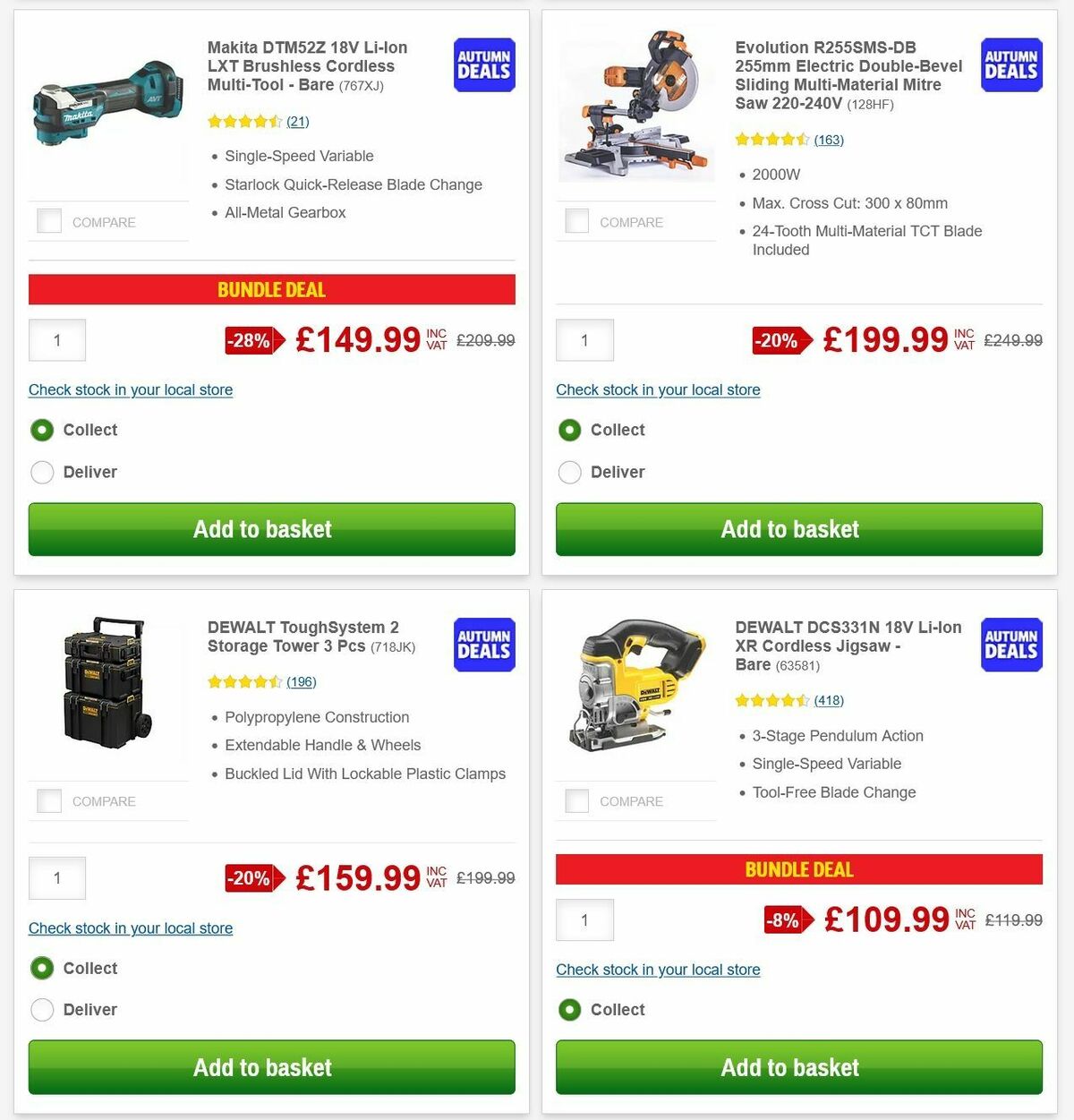The height and width of the screenshot is (1120, 1074).
Task: Click the star rating of the Makita multi-tool
Action: (243, 121)
